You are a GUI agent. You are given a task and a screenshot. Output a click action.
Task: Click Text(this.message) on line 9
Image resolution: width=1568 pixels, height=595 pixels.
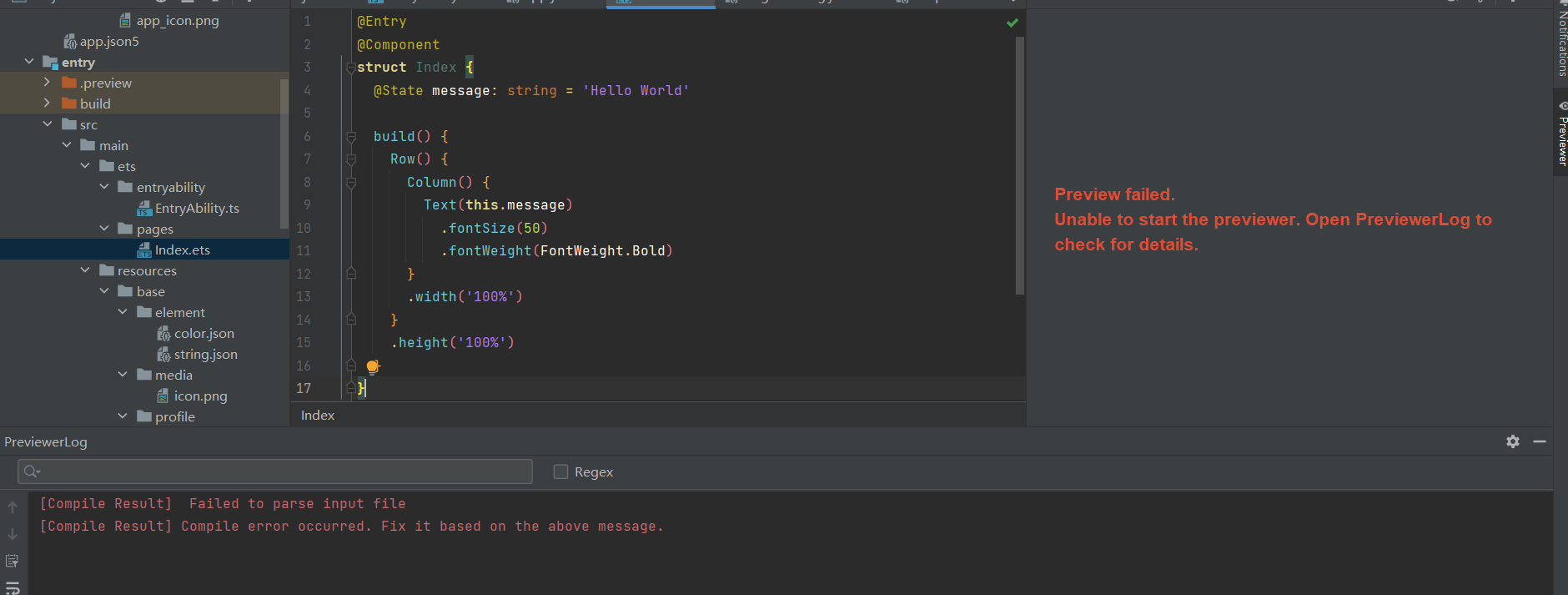point(498,204)
